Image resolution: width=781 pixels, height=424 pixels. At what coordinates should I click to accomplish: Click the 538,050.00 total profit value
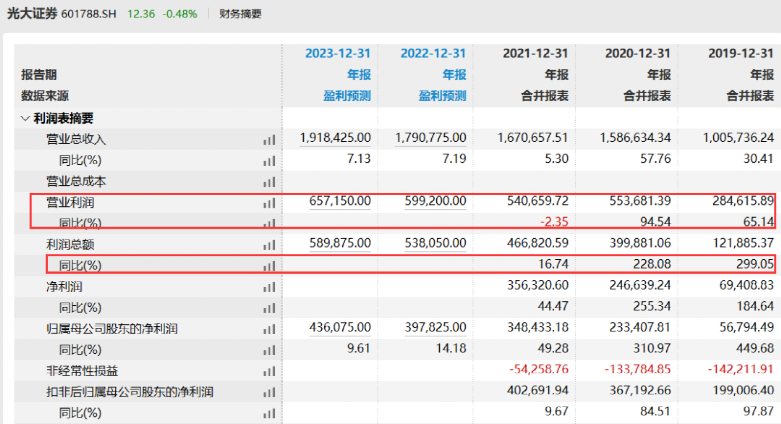pyautogui.click(x=435, y=243)
